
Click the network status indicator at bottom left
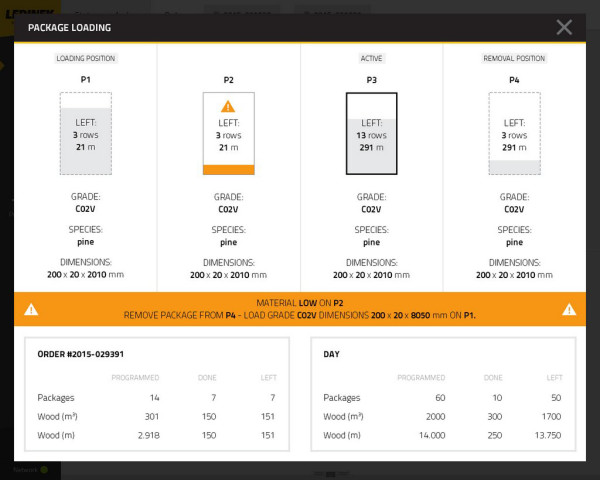(x=44, y=468)
